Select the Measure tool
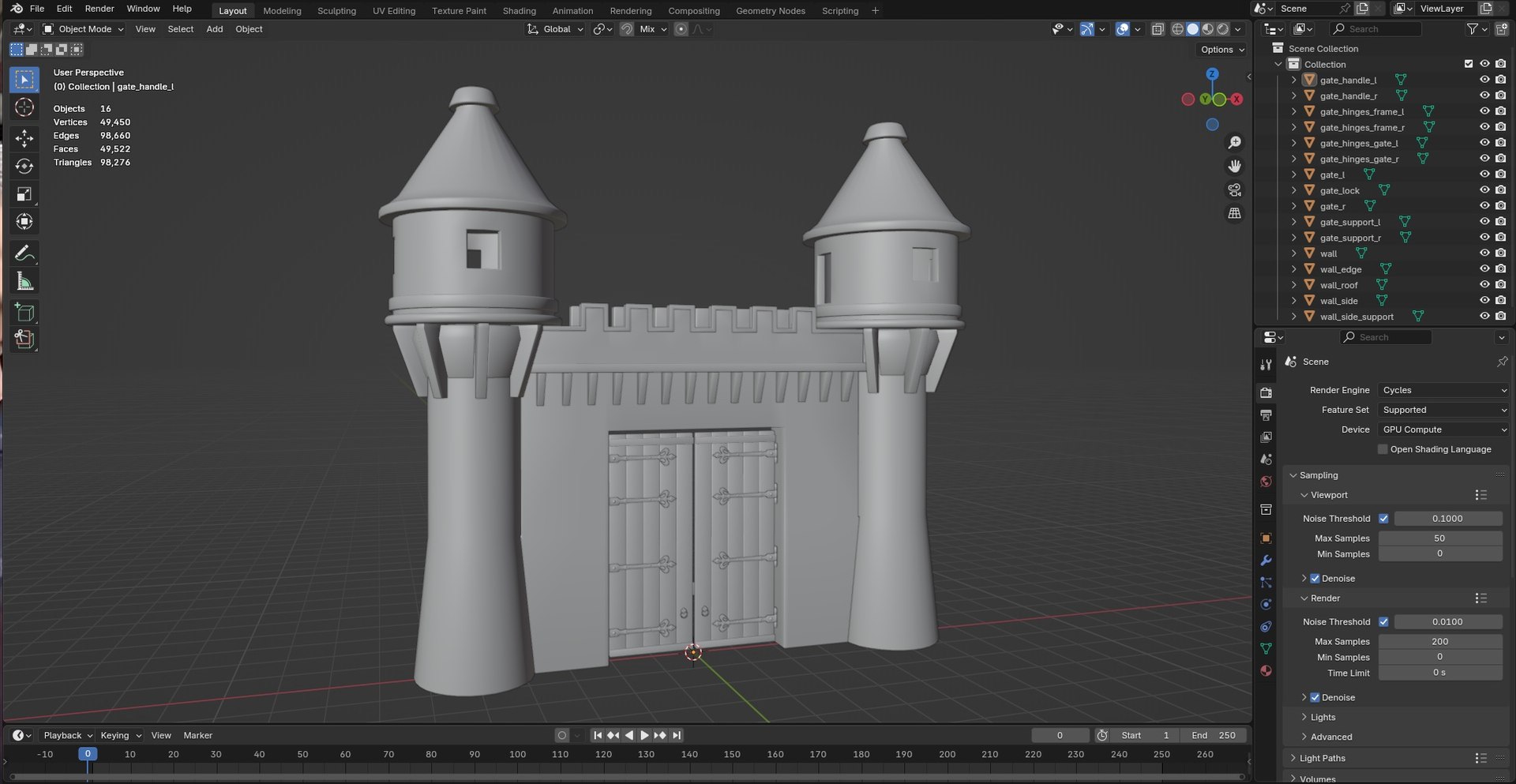Image resolution: width=1516 pixels, height=784 pixels. click(24, 282)
